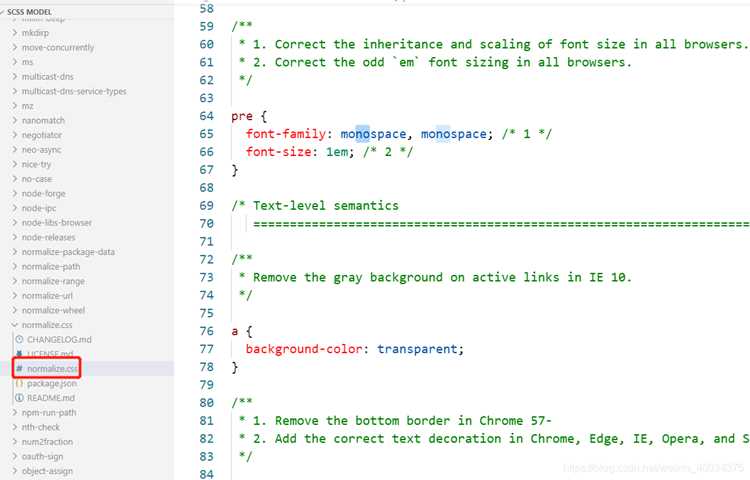This screenshot has height=480, width=750.
Task: Click line number 76 in the gutter
Action: click(207, 331)
